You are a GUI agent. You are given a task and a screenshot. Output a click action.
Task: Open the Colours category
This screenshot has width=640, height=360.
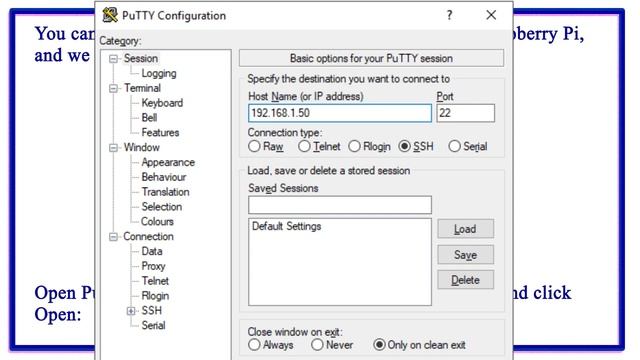click(x=157, y=222)
